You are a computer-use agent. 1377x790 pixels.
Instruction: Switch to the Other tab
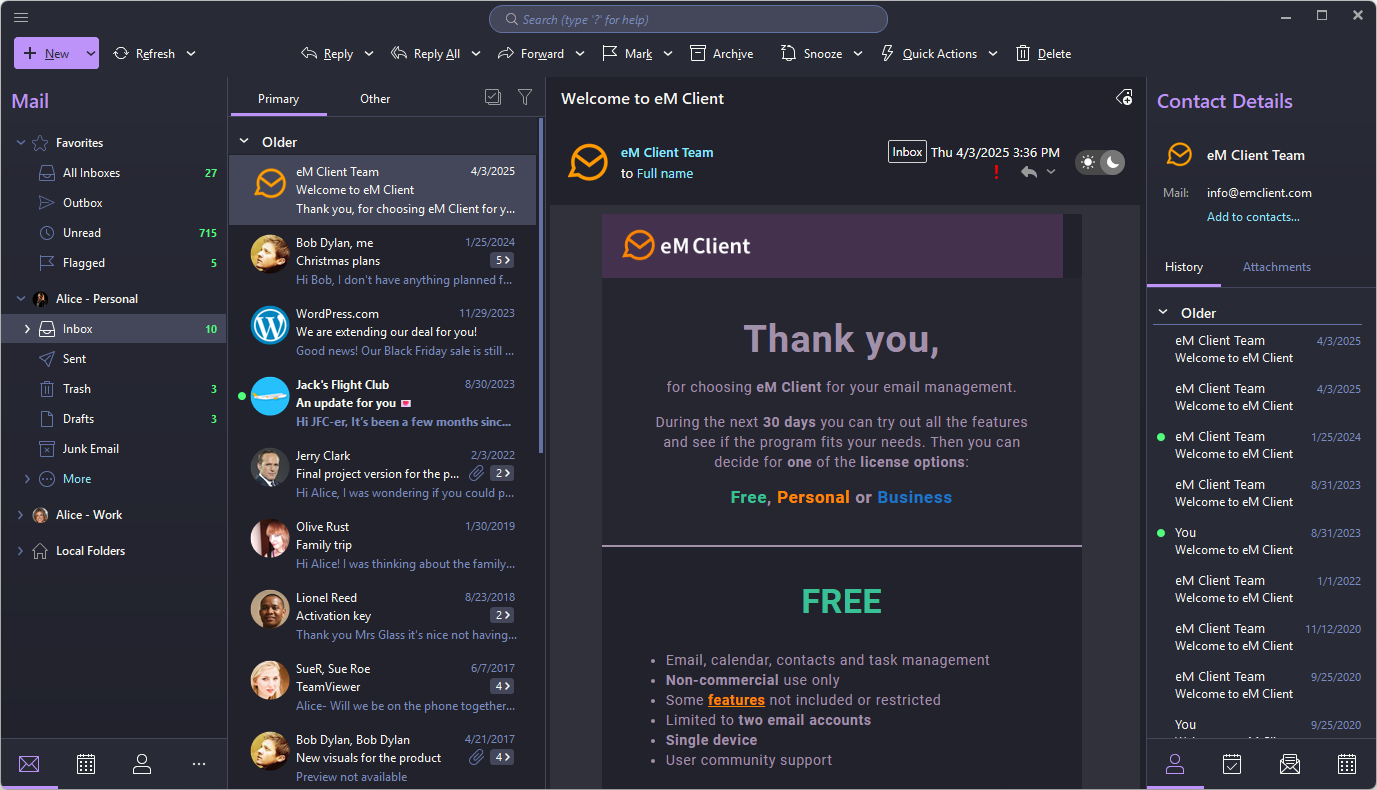pos(375,99)
